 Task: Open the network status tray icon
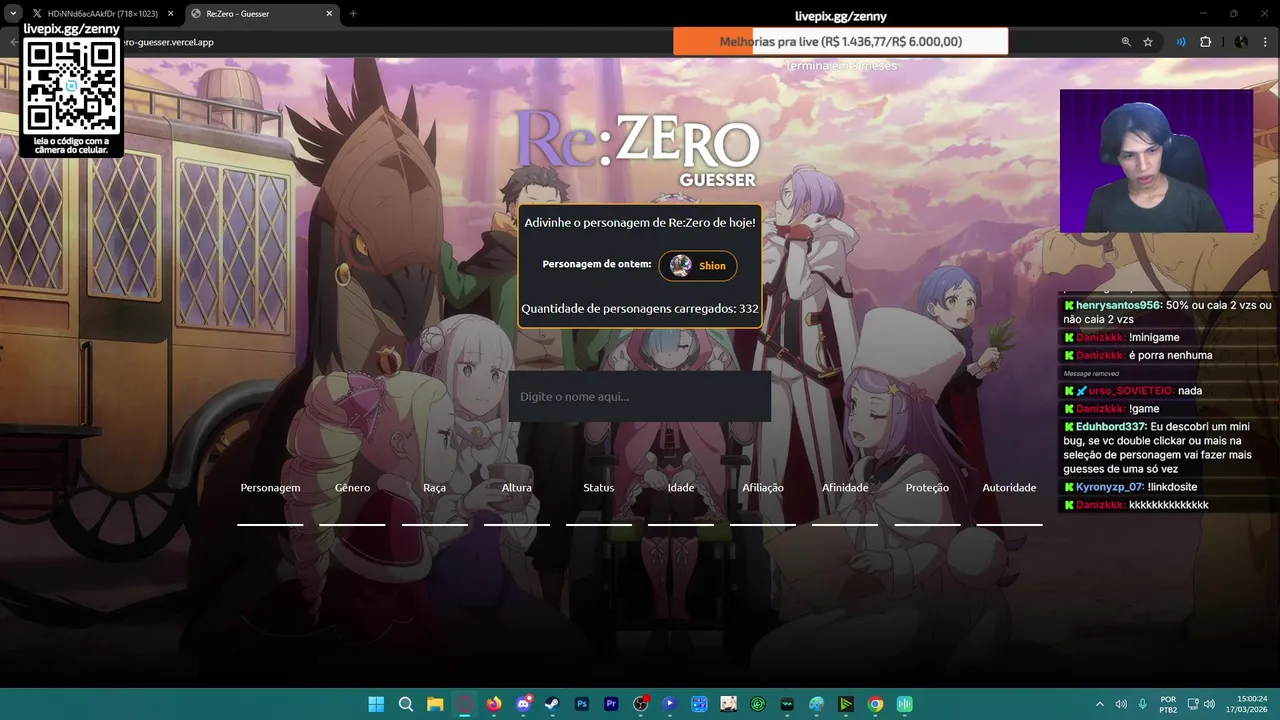coord(1194,704)
